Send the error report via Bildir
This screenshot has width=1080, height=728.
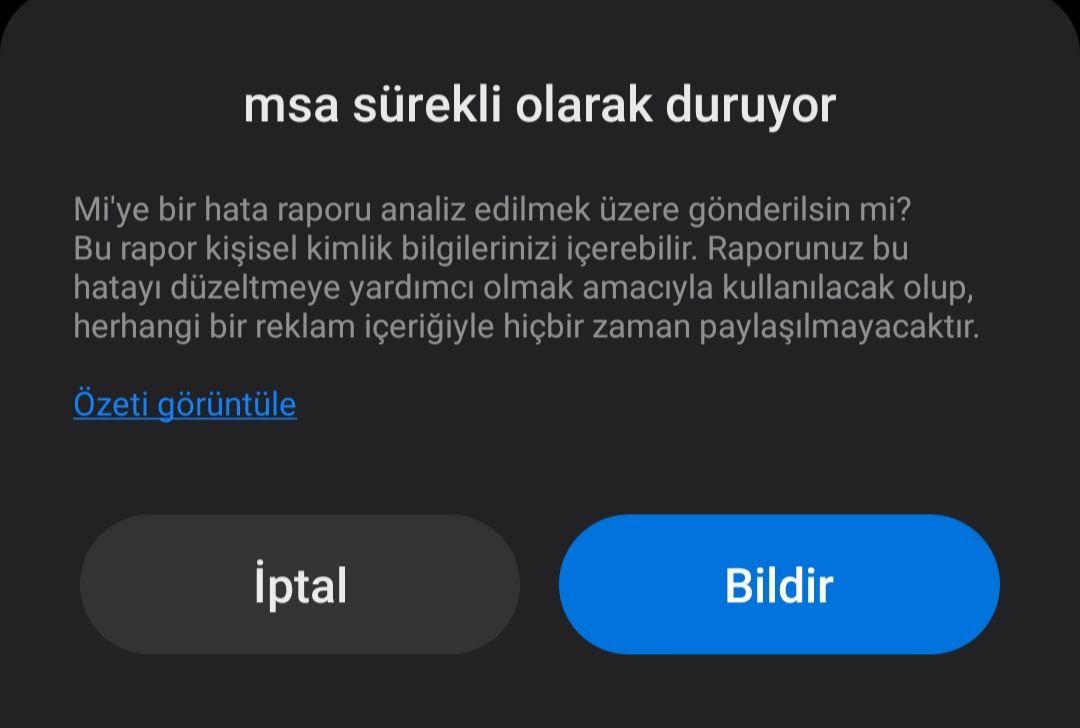(x=779, y=584)
